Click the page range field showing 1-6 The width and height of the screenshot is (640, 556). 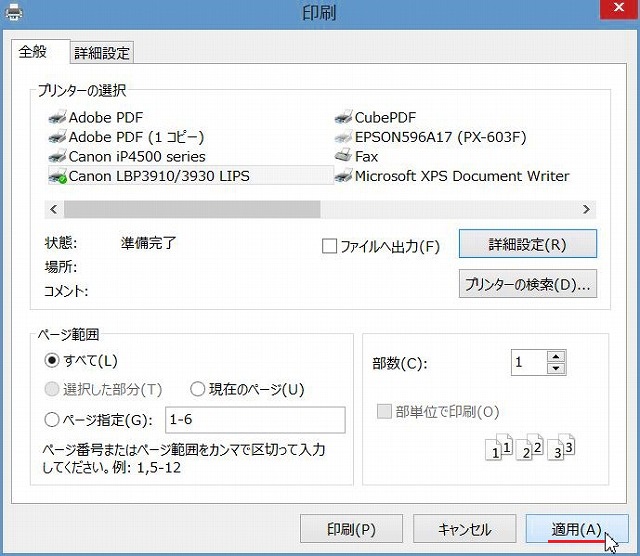[255, 420]
